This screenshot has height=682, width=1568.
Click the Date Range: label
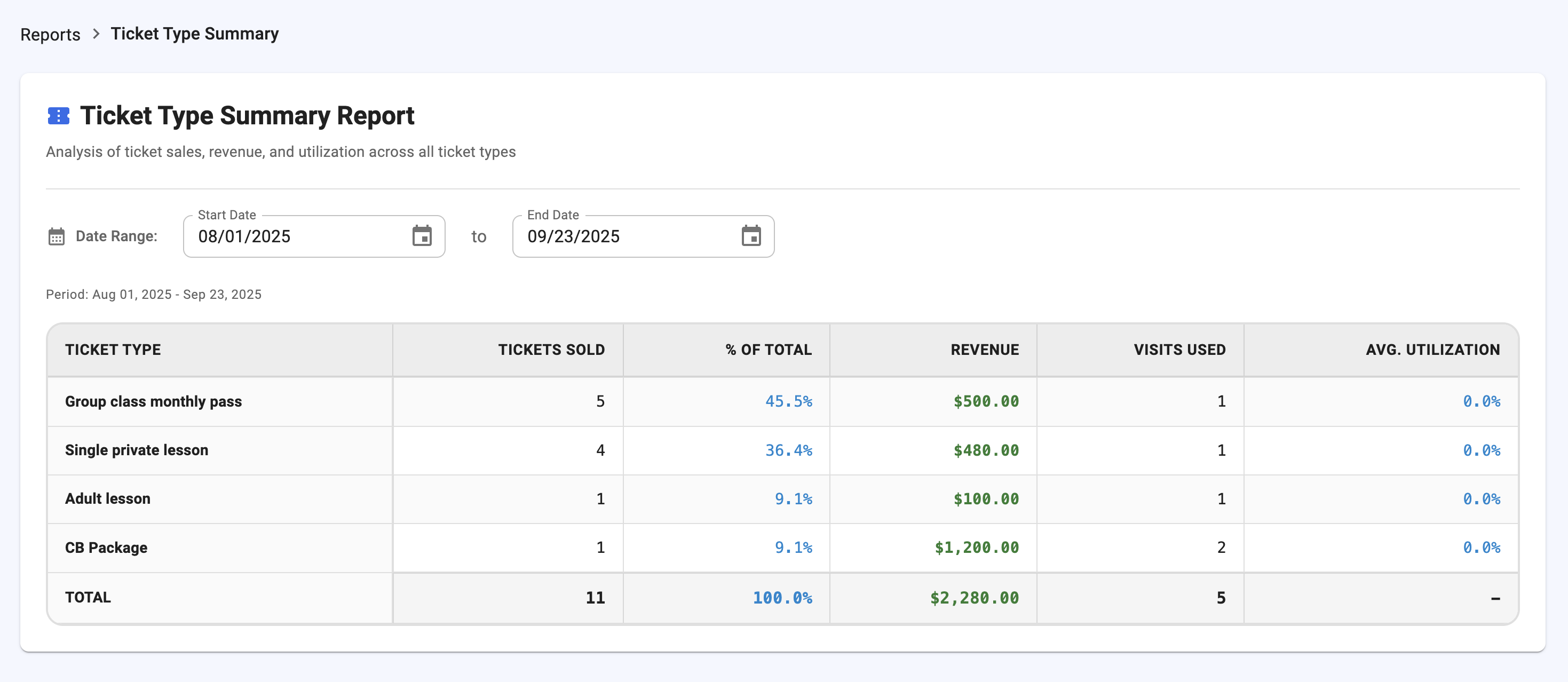click(x=116, y=236)
